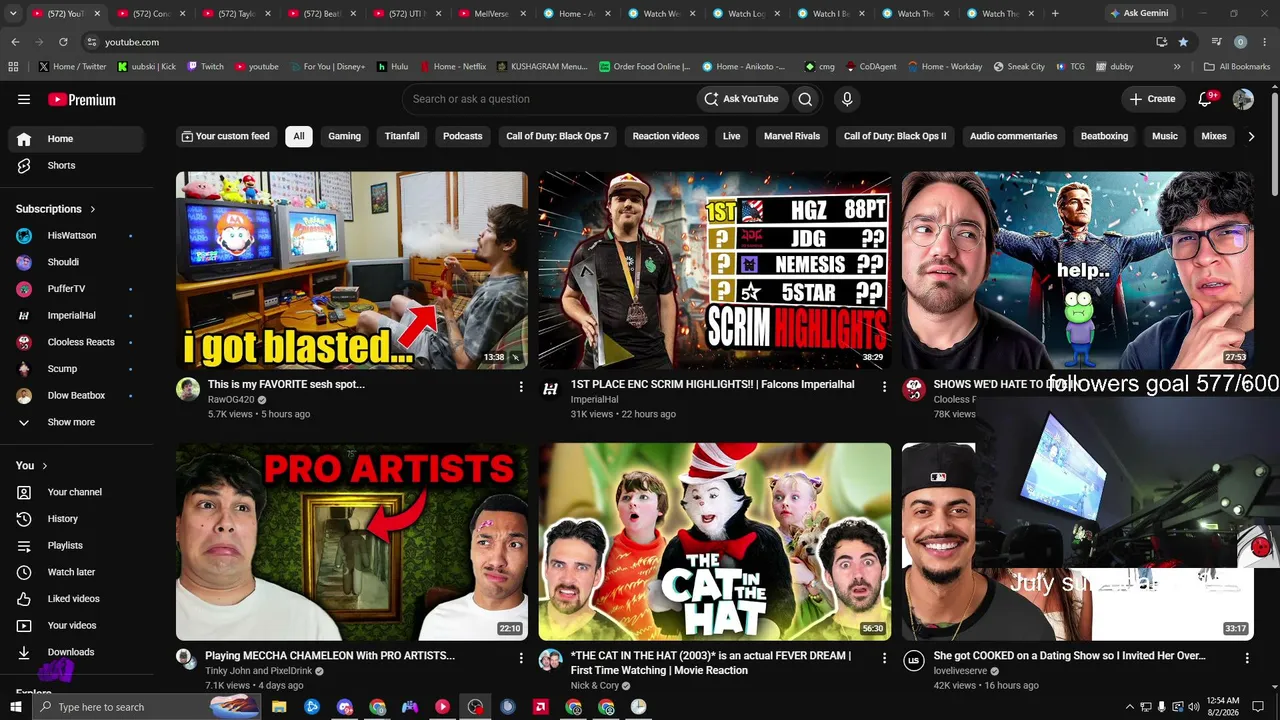The height and width of the screenshot is (720, 1280).
Task: Open Your channel in sidebar
Action: pos(76,492)
